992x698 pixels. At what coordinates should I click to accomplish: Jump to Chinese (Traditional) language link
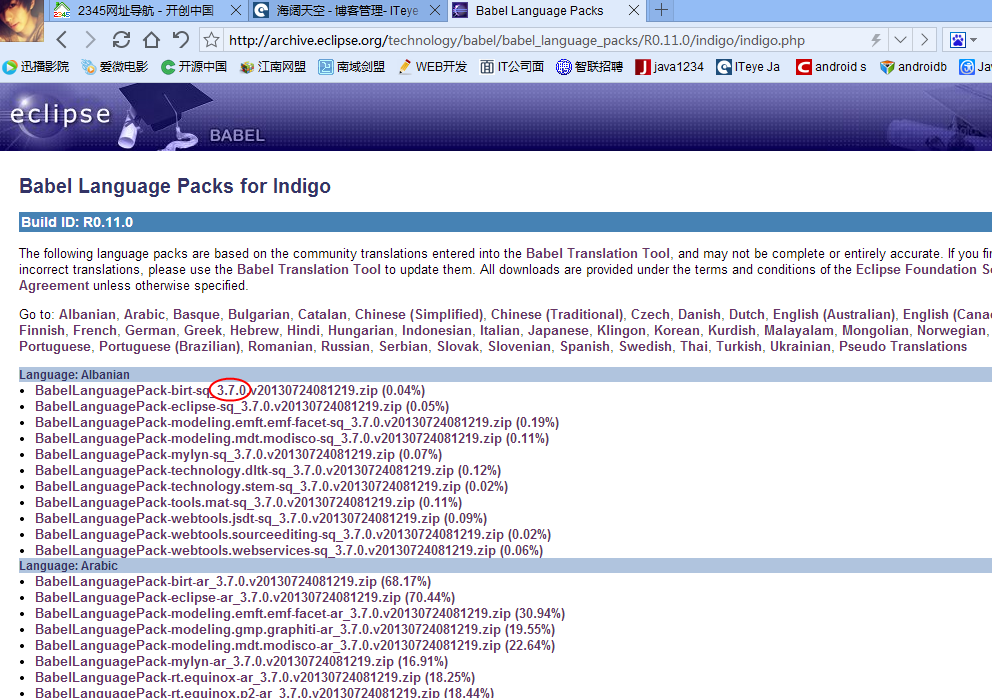(557, 315)
